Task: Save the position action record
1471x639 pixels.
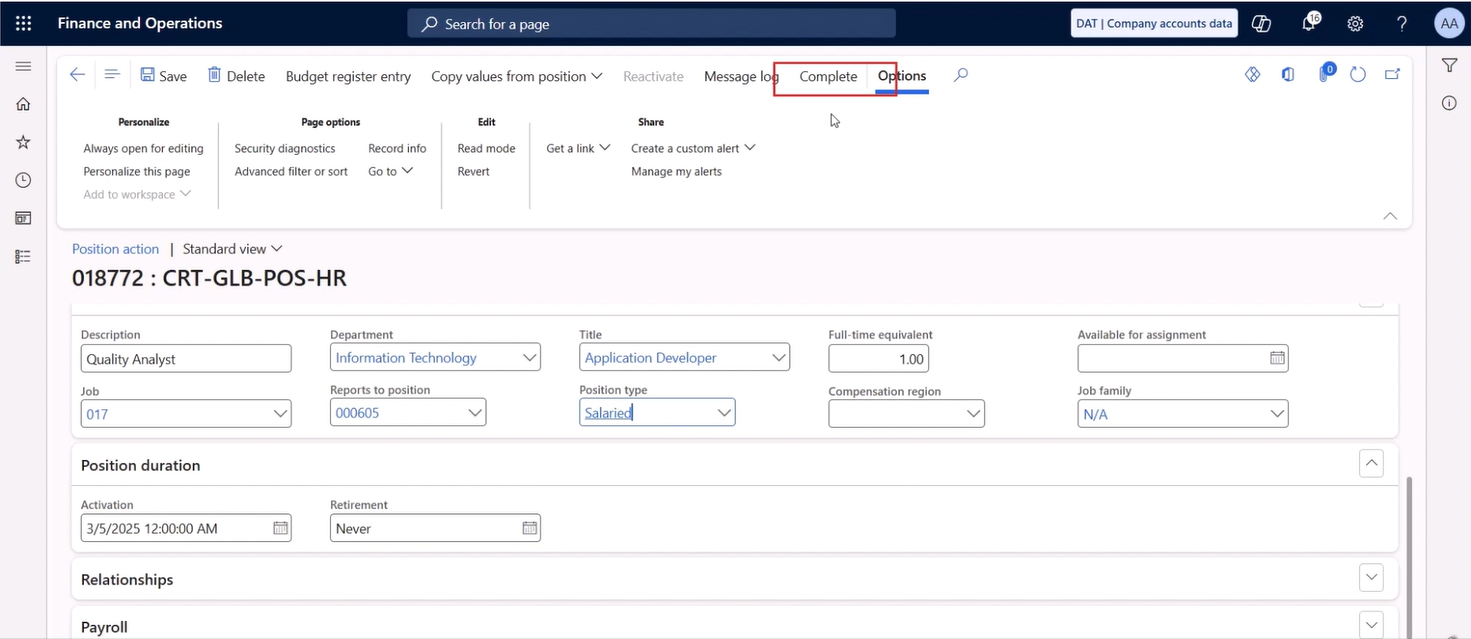Action: (163, 76)
